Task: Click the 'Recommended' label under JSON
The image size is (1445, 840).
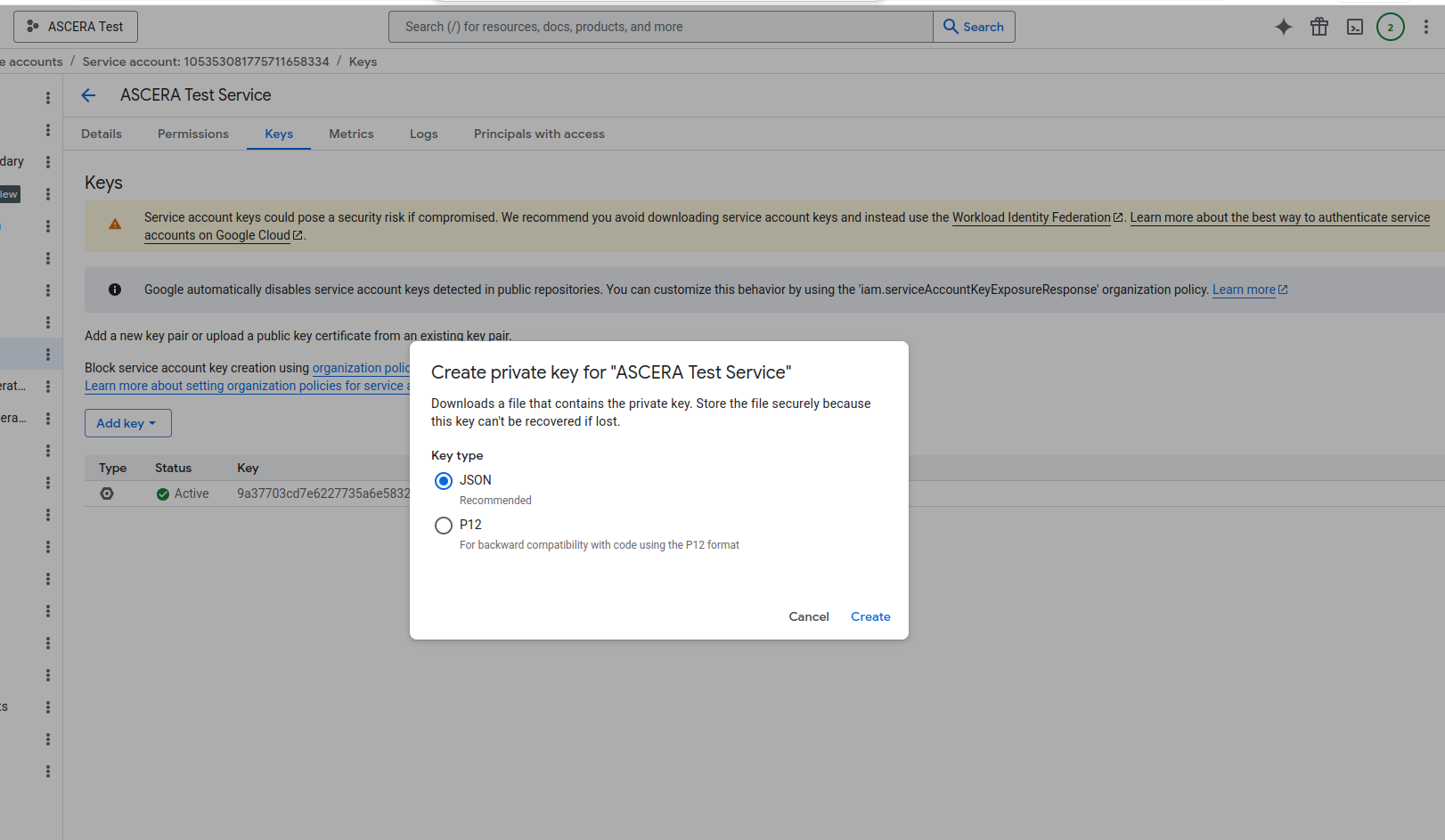Action: 495,501
